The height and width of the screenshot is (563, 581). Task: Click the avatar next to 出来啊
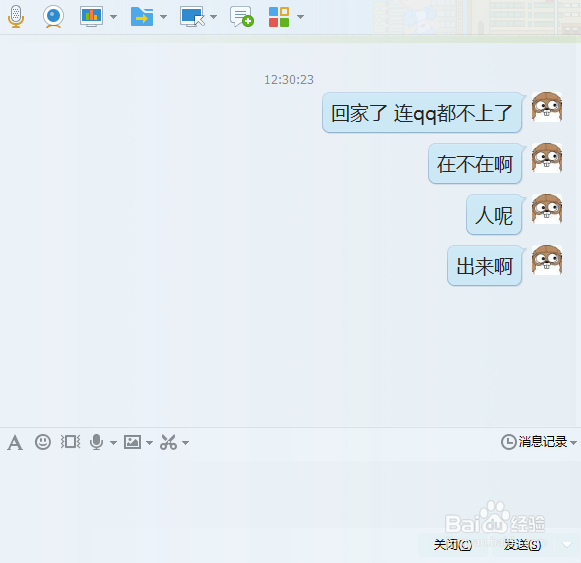click(x=547, y=260)
